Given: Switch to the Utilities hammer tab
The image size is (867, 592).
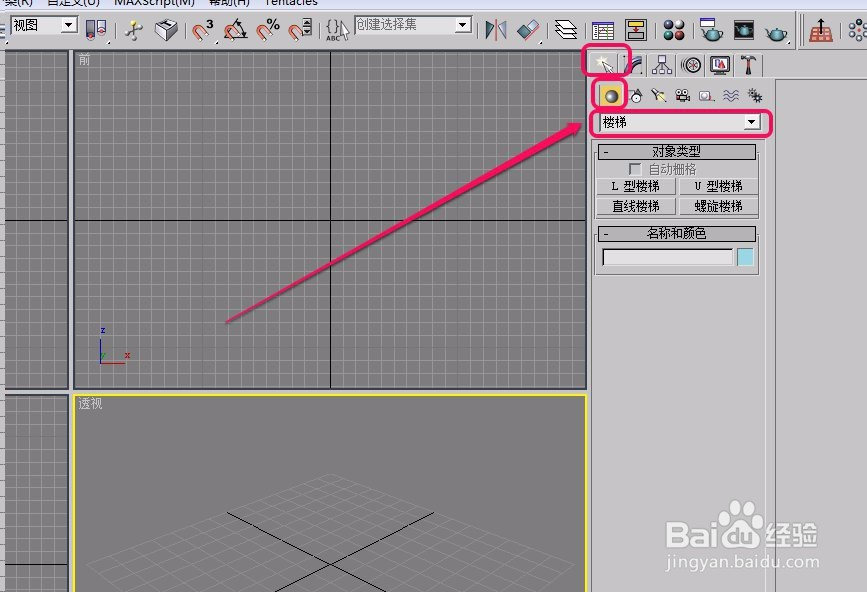Looking at the screenshot, I should coord(748,65).
